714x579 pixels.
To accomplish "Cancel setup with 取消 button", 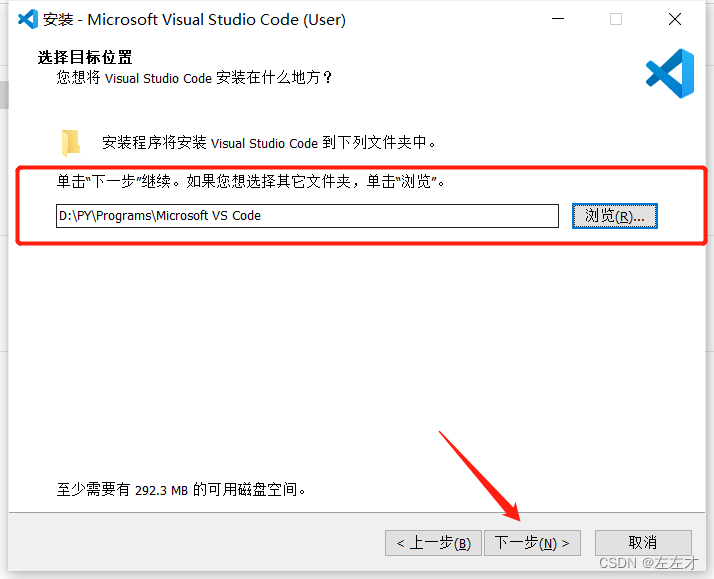I will tap(643, 543).
